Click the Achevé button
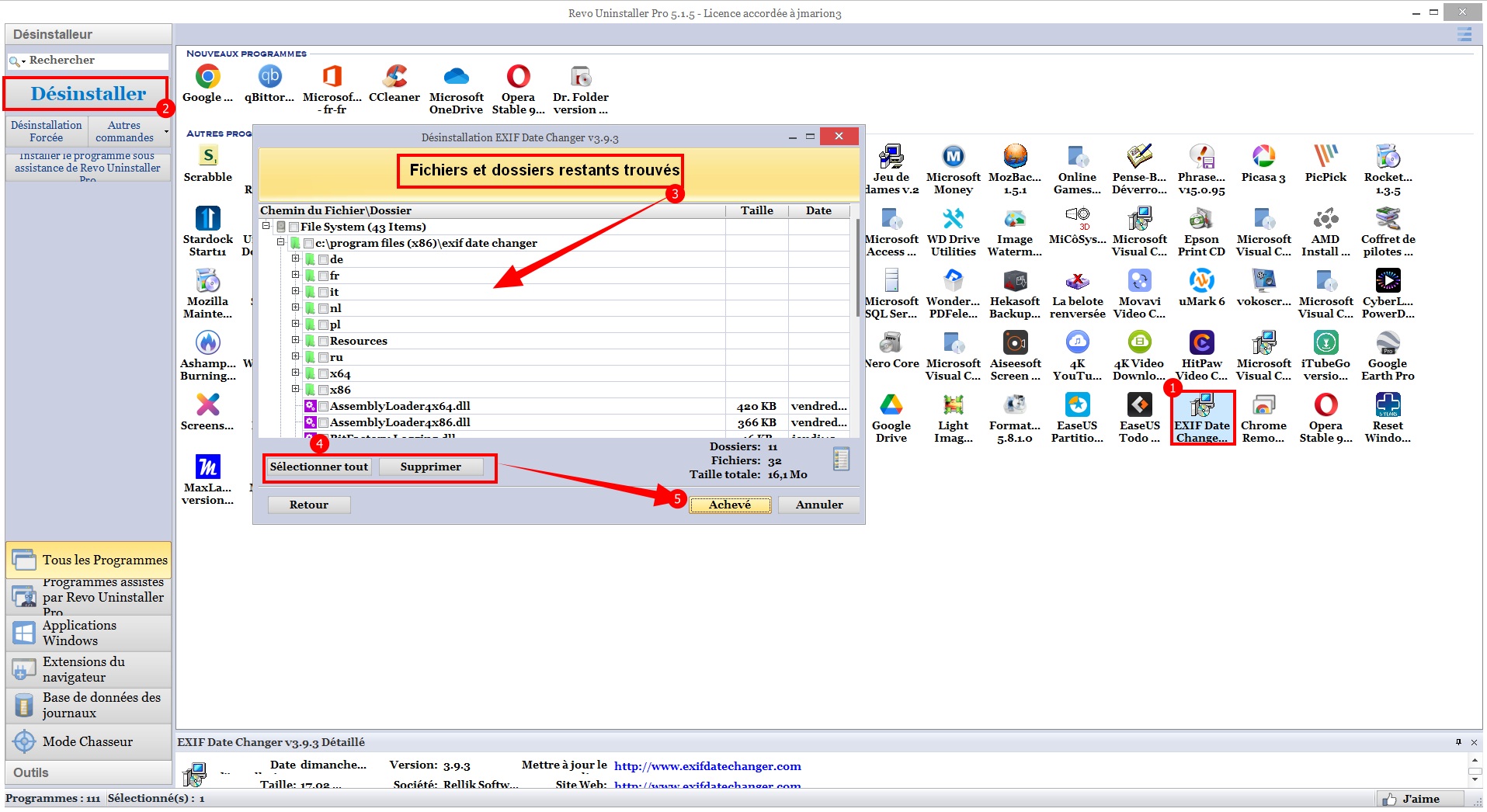This screenshot has height=812, width=1487. click(x=730, y=505)
